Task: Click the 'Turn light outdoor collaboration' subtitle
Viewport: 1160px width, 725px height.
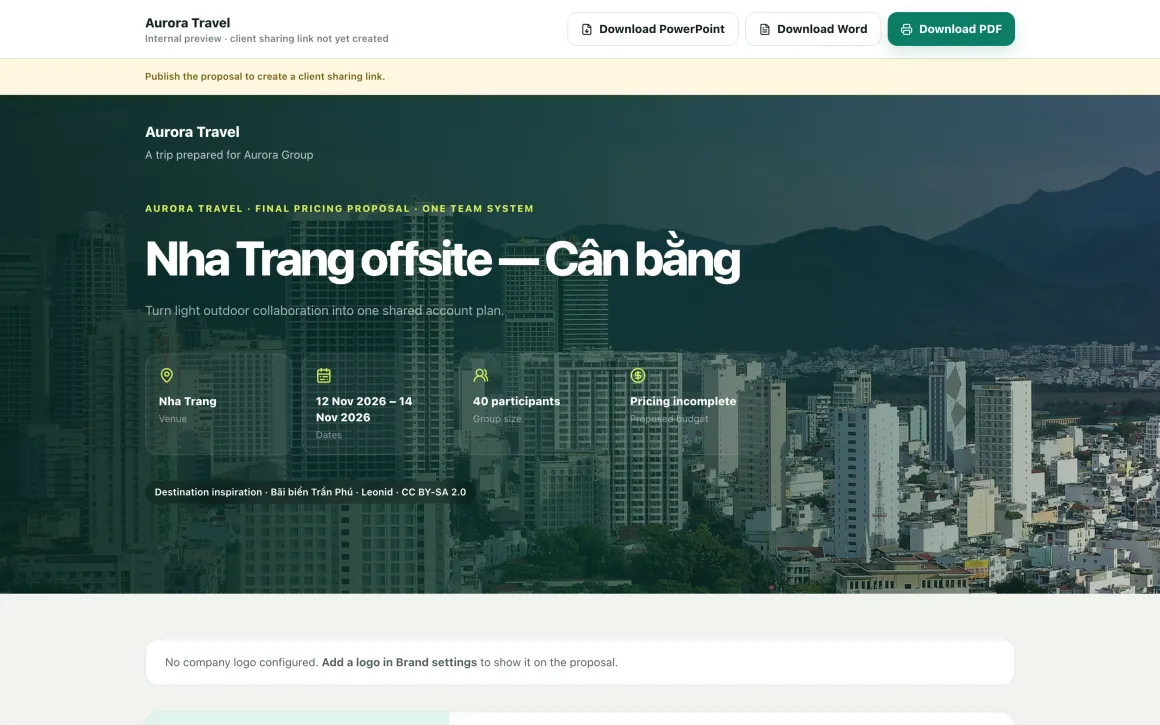Action: click(324, 311)
